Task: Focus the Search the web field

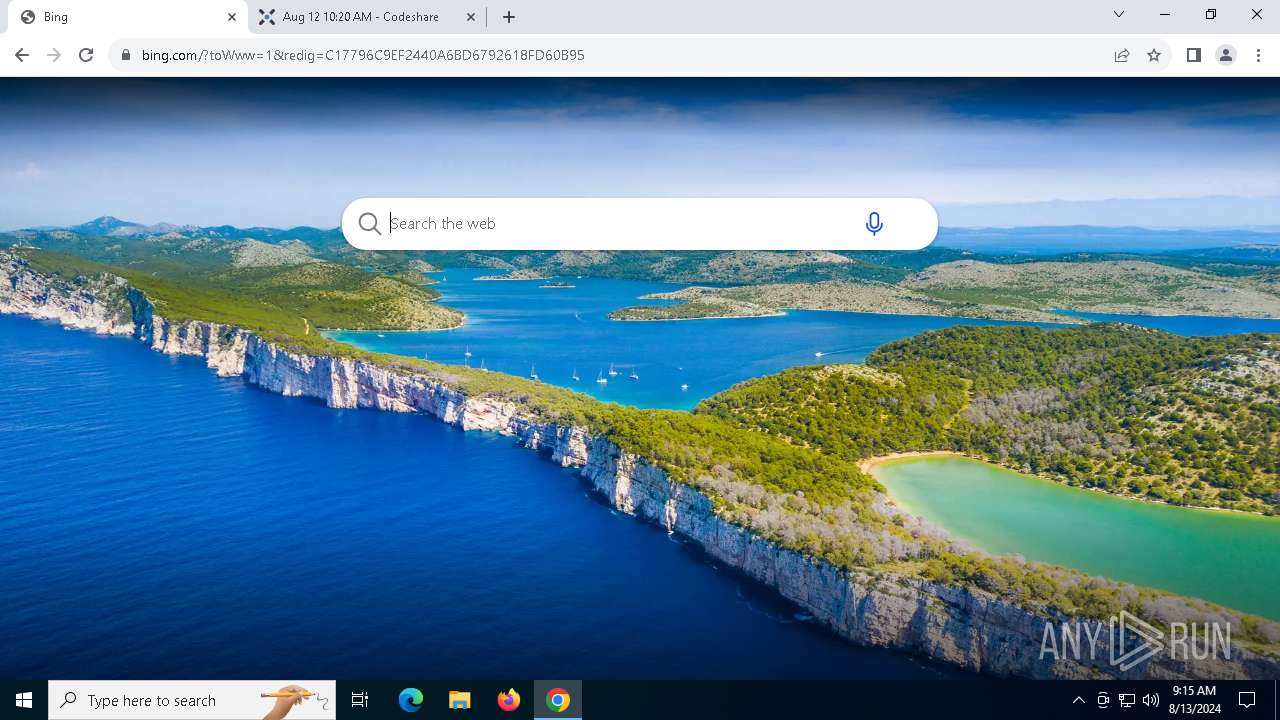Action: click(x=620, y=224)
